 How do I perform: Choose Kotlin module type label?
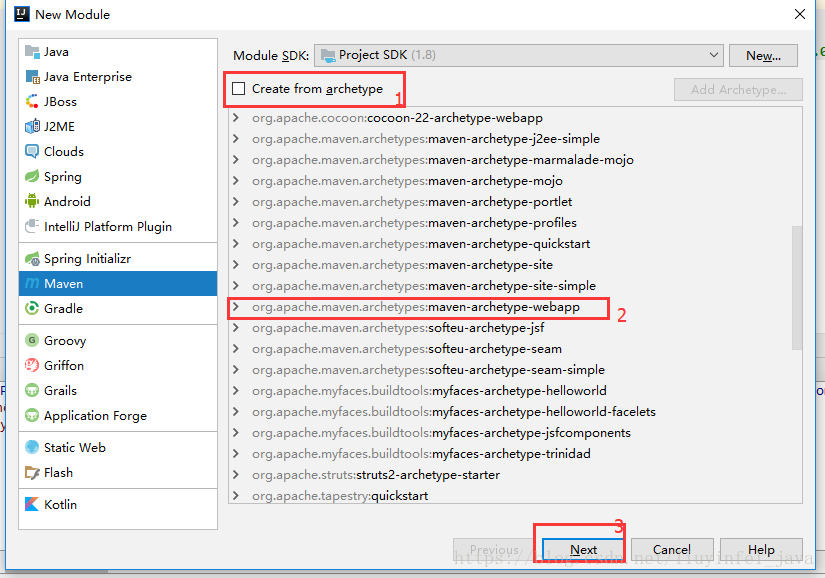point(61,504)
